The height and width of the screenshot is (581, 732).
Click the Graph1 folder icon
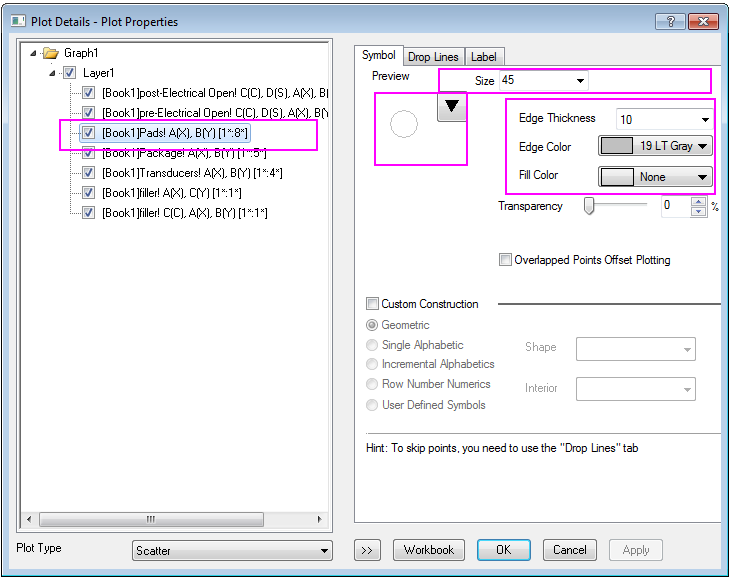point(50,53)
